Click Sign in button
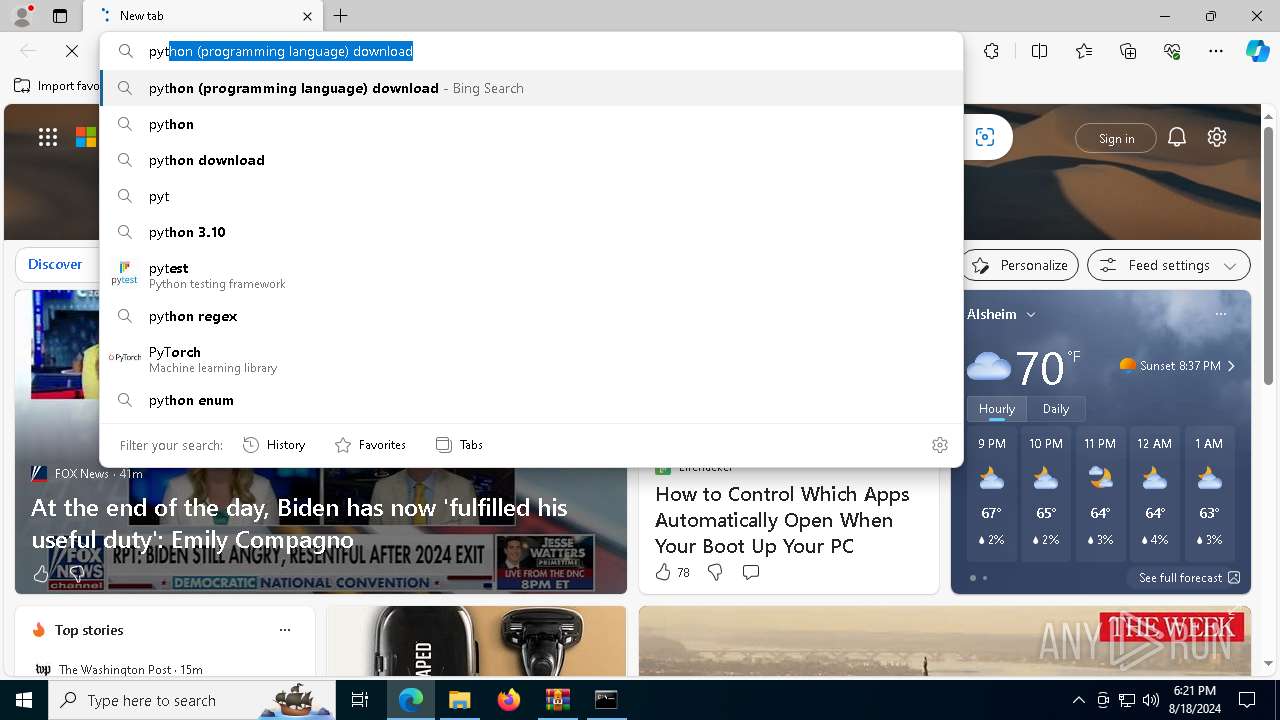1280x720 pixels. click(x=1116, y=138)
